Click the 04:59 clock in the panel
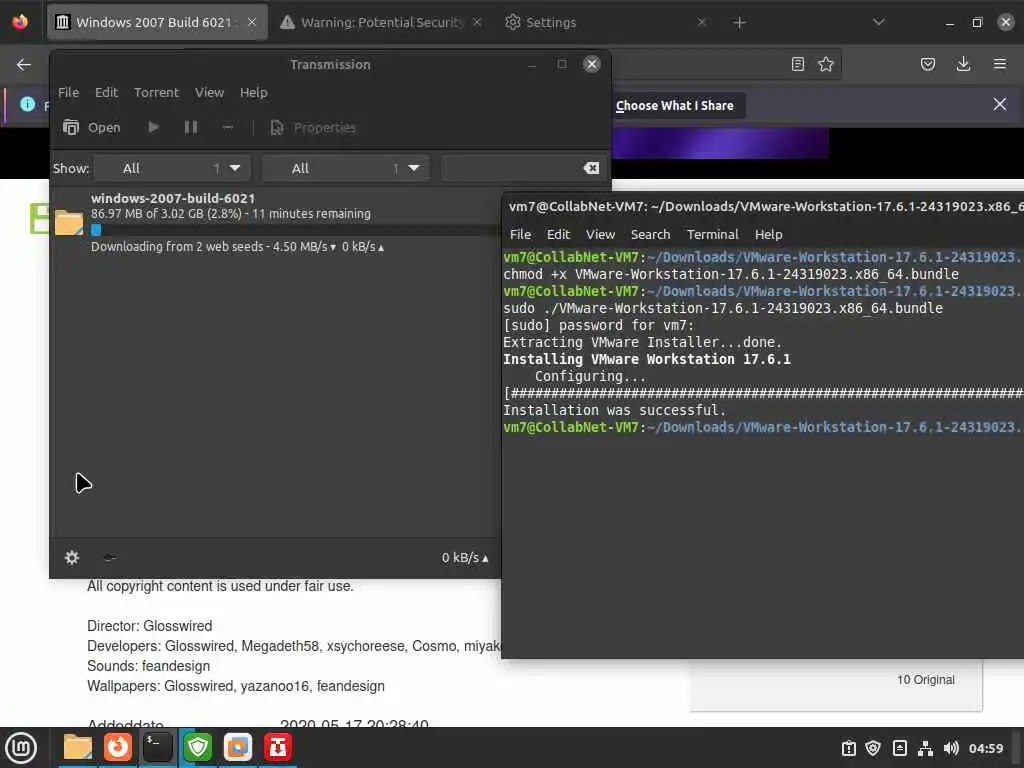The image size is (1024, 768). 986,748
